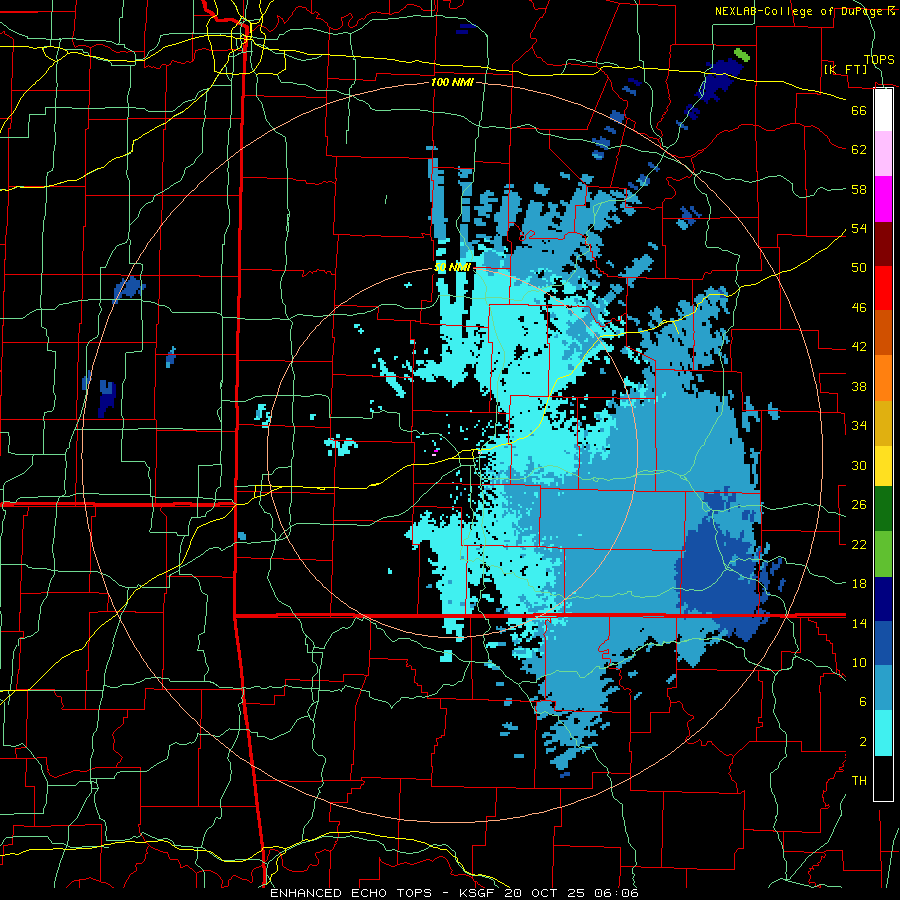This screenshot has width=900, height=900.
Task: Click the 'ENHANCED ECHO TOPS' title text
Action: point(351,893)
